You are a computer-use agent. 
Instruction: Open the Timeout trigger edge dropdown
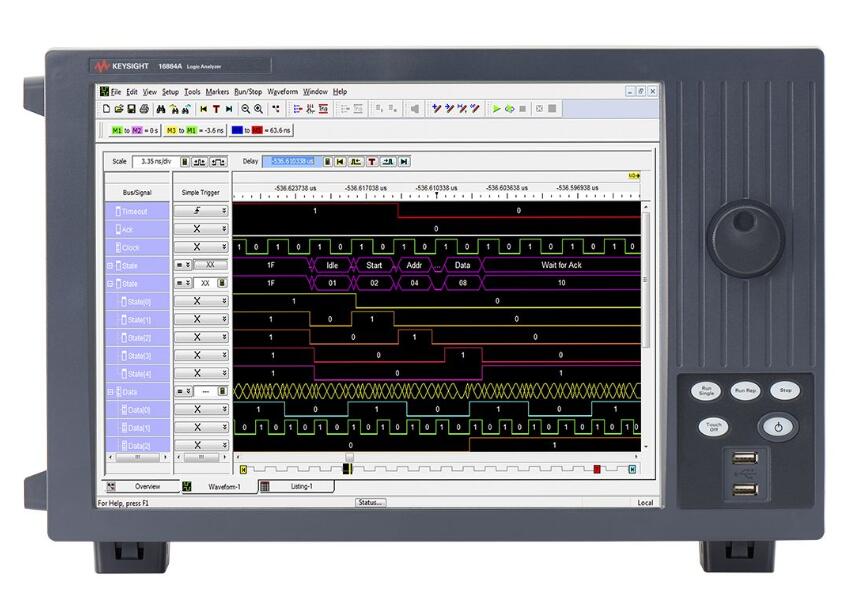pos(224,211)
